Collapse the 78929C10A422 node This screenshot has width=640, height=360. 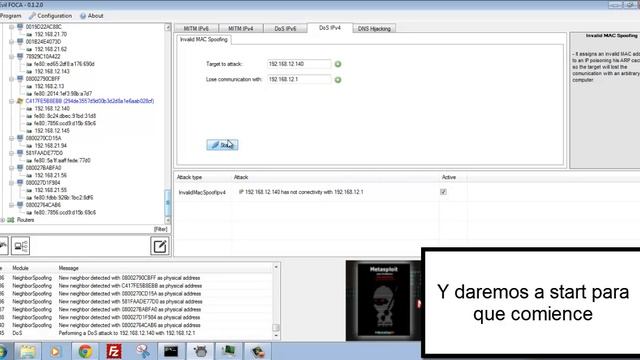pyautogui.click(x=11, y=57)
